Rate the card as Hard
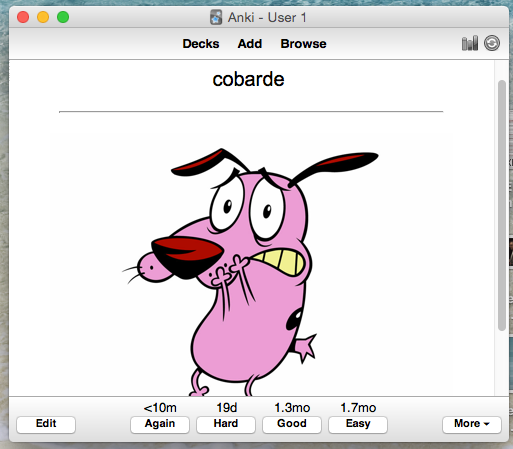The height and width of the screenshot is (449, 513). [226, 424]
